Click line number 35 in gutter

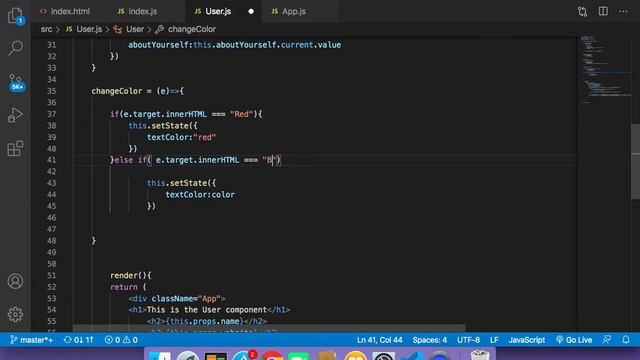[51, 91]
